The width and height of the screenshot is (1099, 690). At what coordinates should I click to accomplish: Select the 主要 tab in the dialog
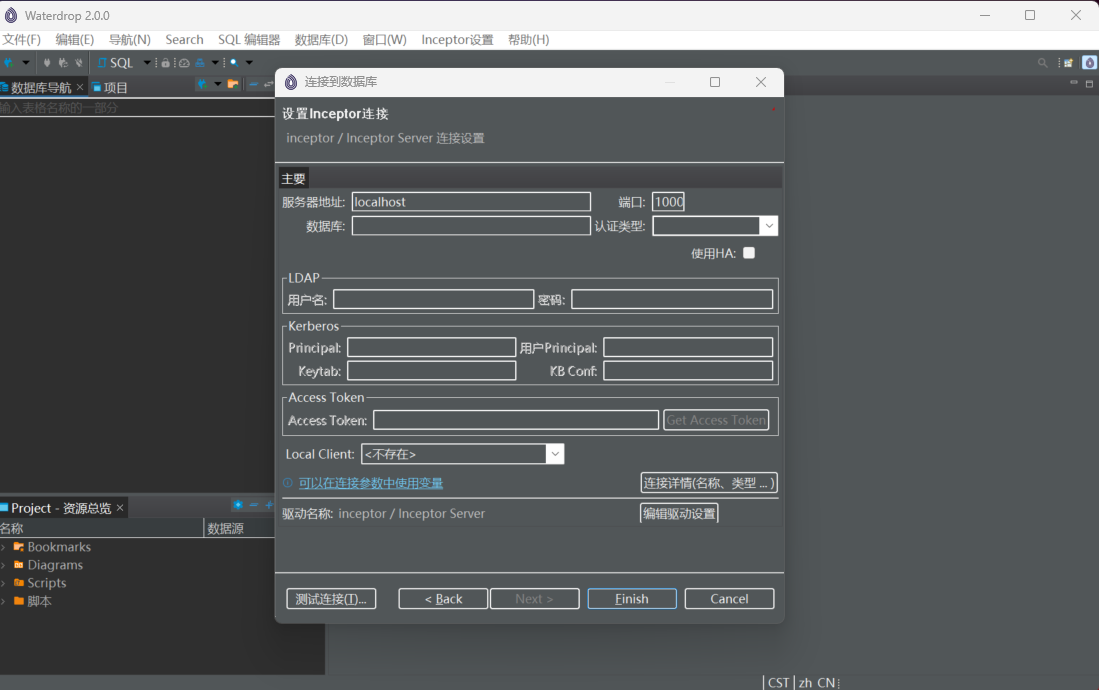click(294, 178)
